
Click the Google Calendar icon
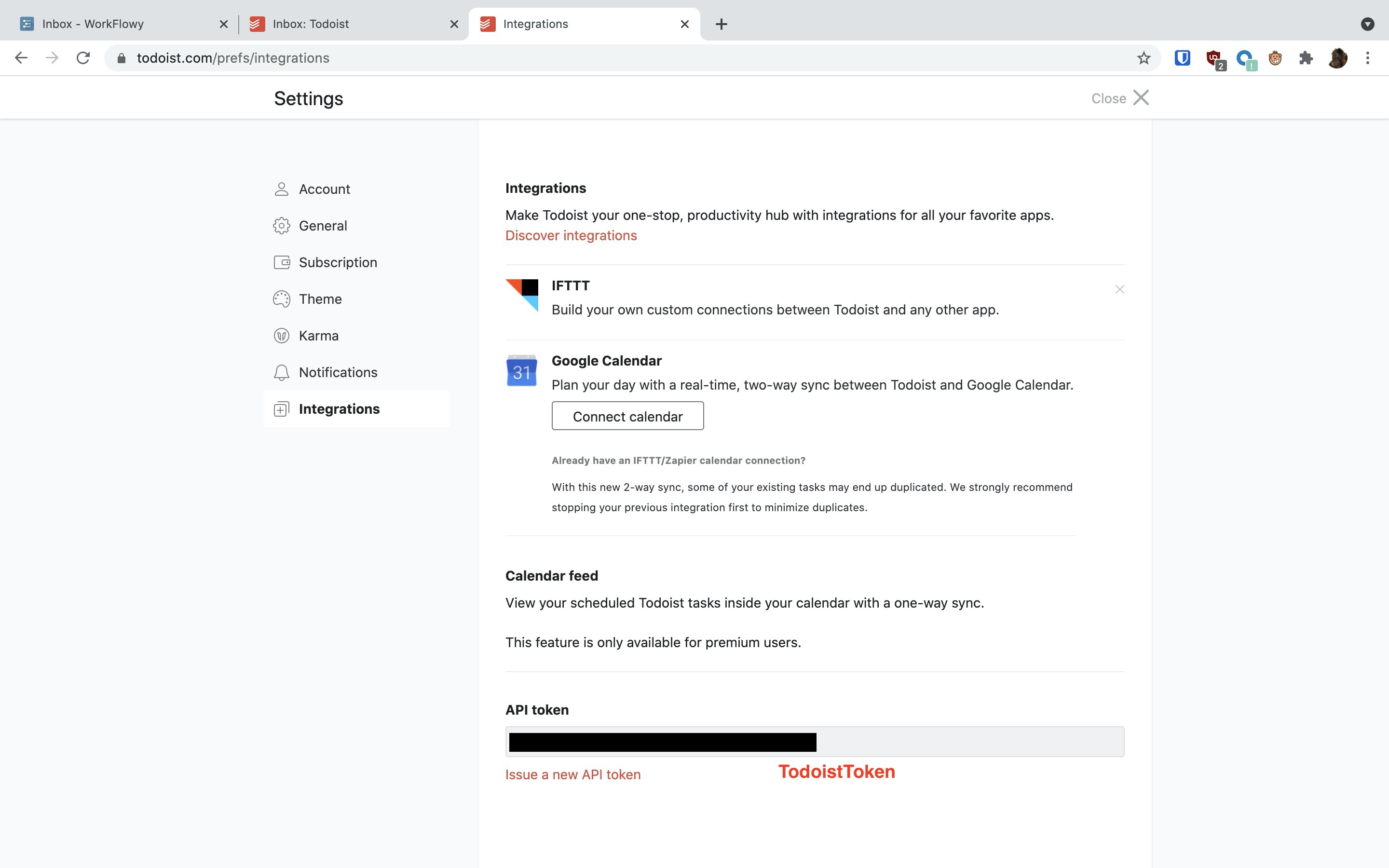click(x=522, y=371)
